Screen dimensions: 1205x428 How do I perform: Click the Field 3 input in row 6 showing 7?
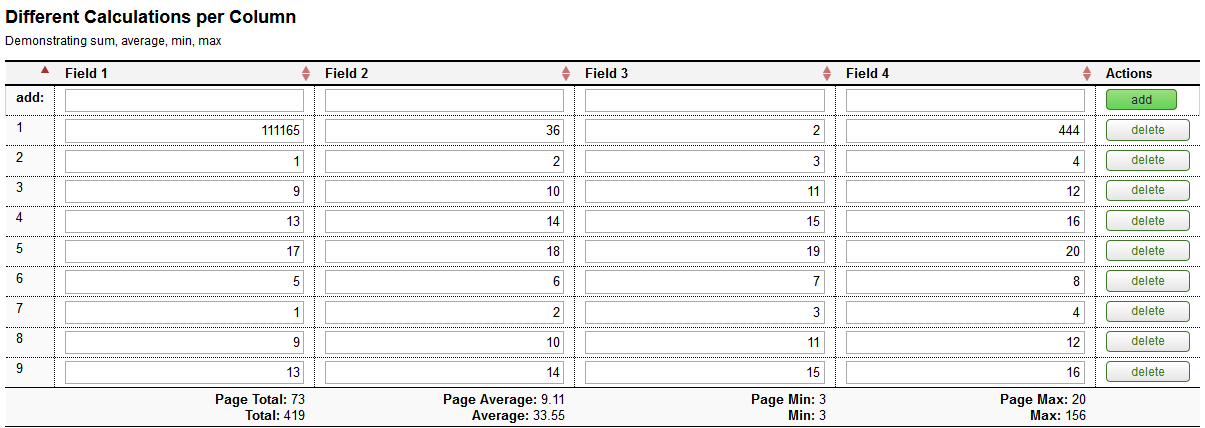click(705, 282)
